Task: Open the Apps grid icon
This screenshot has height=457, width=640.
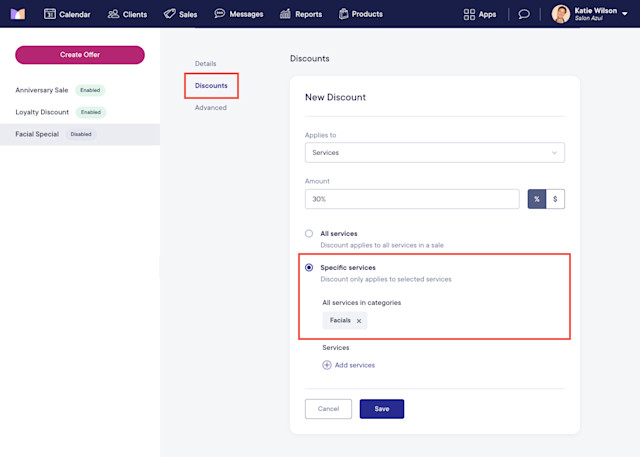Action: coord(469,14)
